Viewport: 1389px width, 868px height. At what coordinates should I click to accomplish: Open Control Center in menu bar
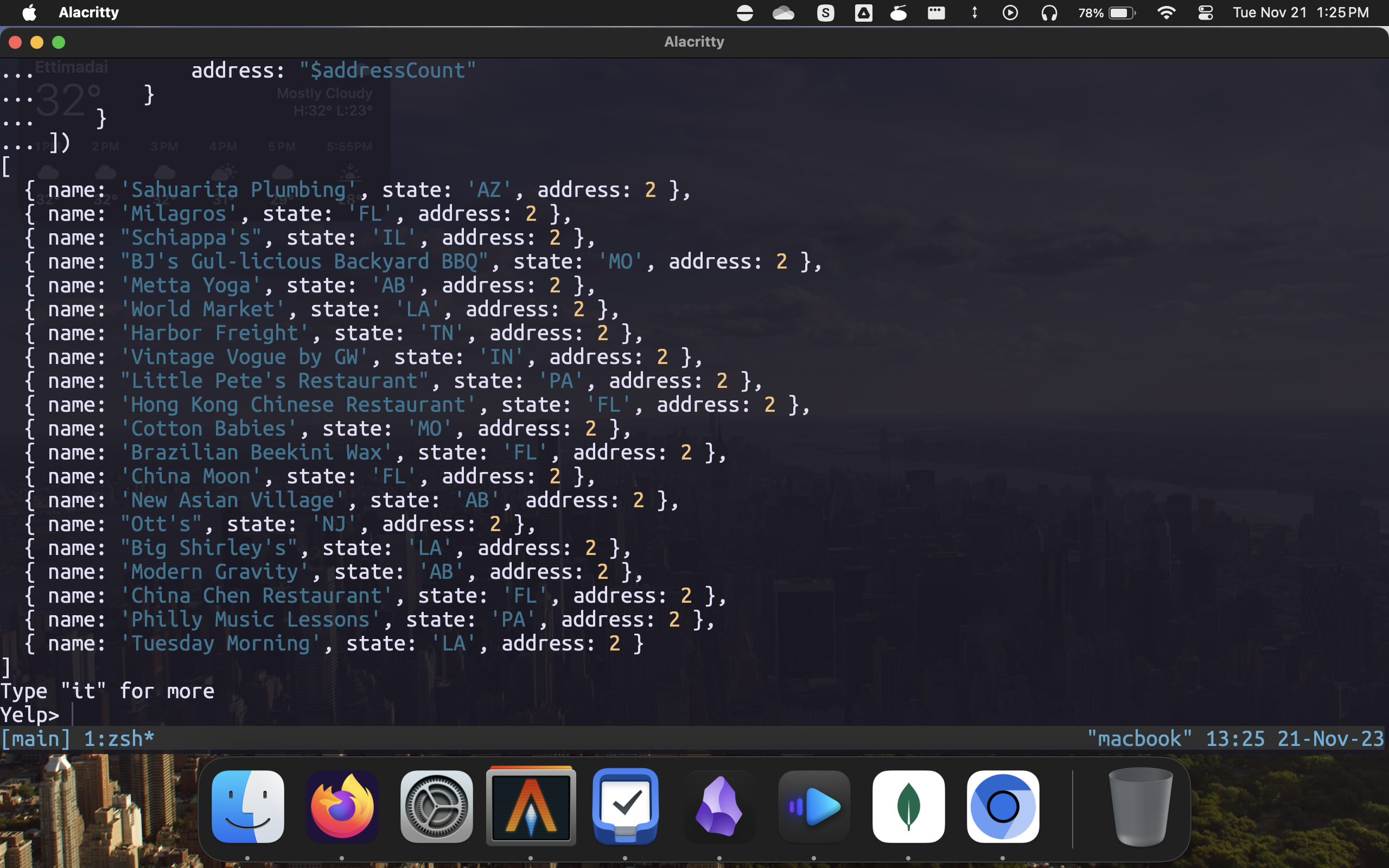pos(1205,12)
